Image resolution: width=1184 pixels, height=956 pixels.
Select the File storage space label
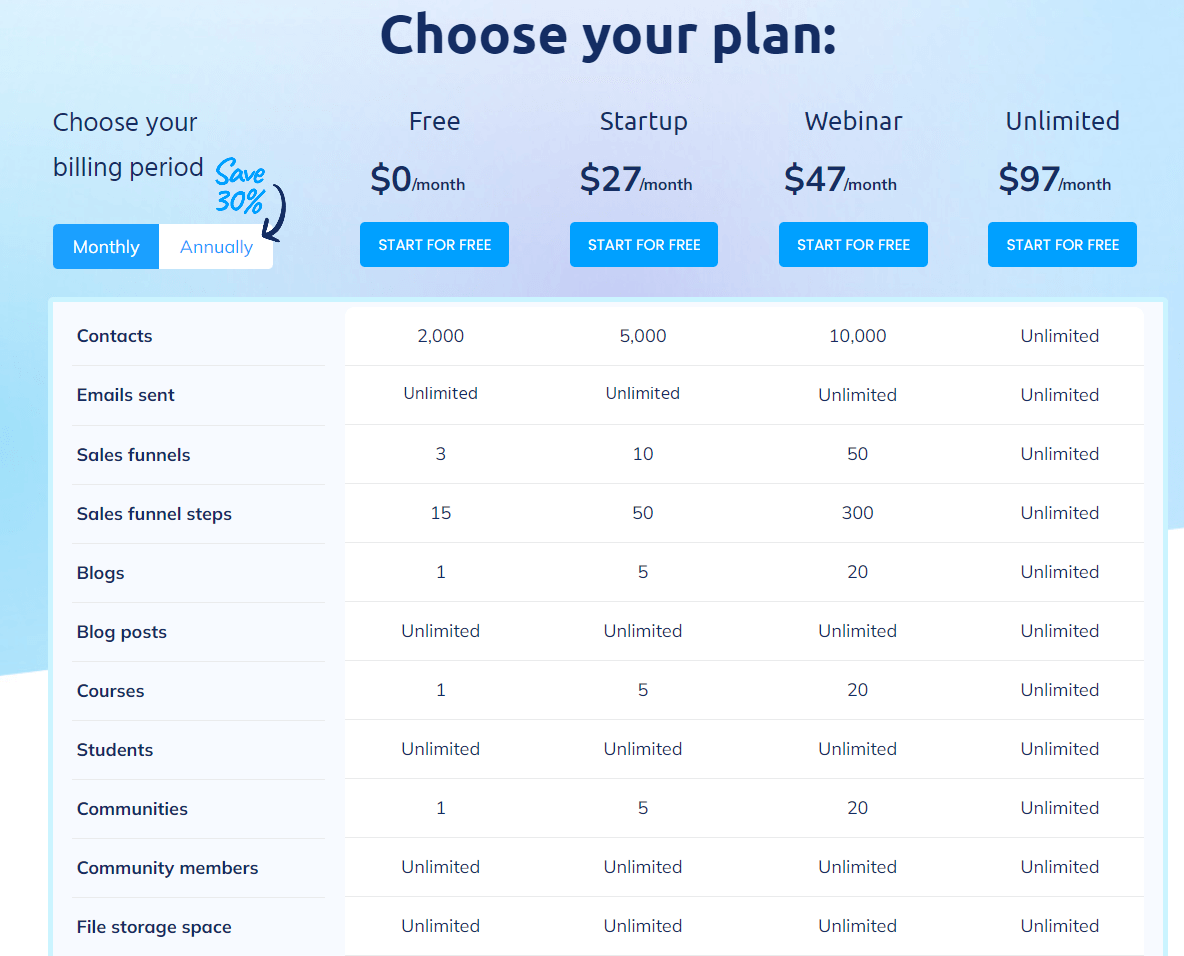[x=154, y=926]
